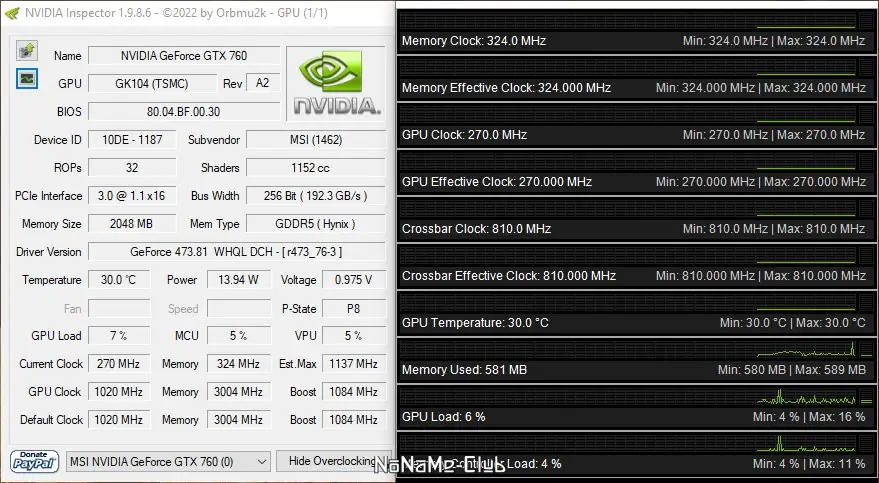Open the MSI NVIDIA GeForce GTX 760 dropdown
Screen dimensions: 879x483
pyautogui.click(x=168, y=462)
